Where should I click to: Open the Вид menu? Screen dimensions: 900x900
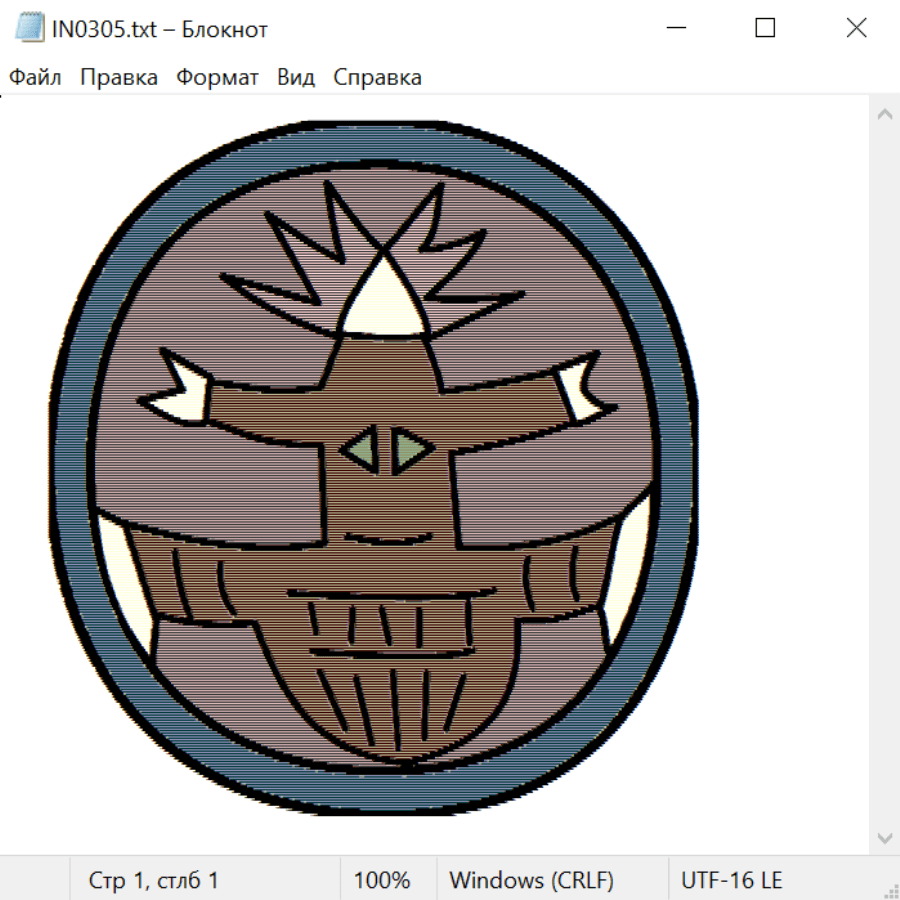tap(296, 78)
